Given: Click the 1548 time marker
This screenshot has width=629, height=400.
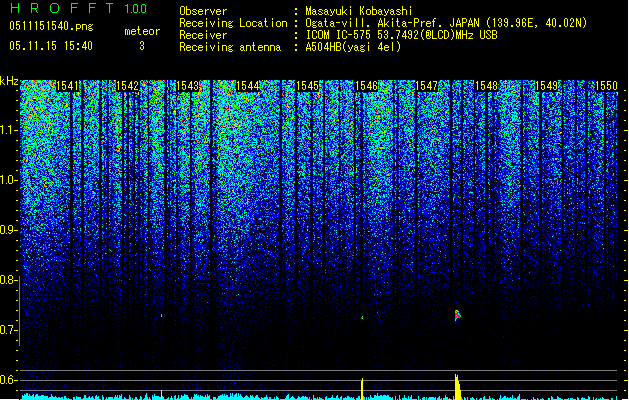Looking at the screenshot, I should pyautogui.click(x=486, y=86).
